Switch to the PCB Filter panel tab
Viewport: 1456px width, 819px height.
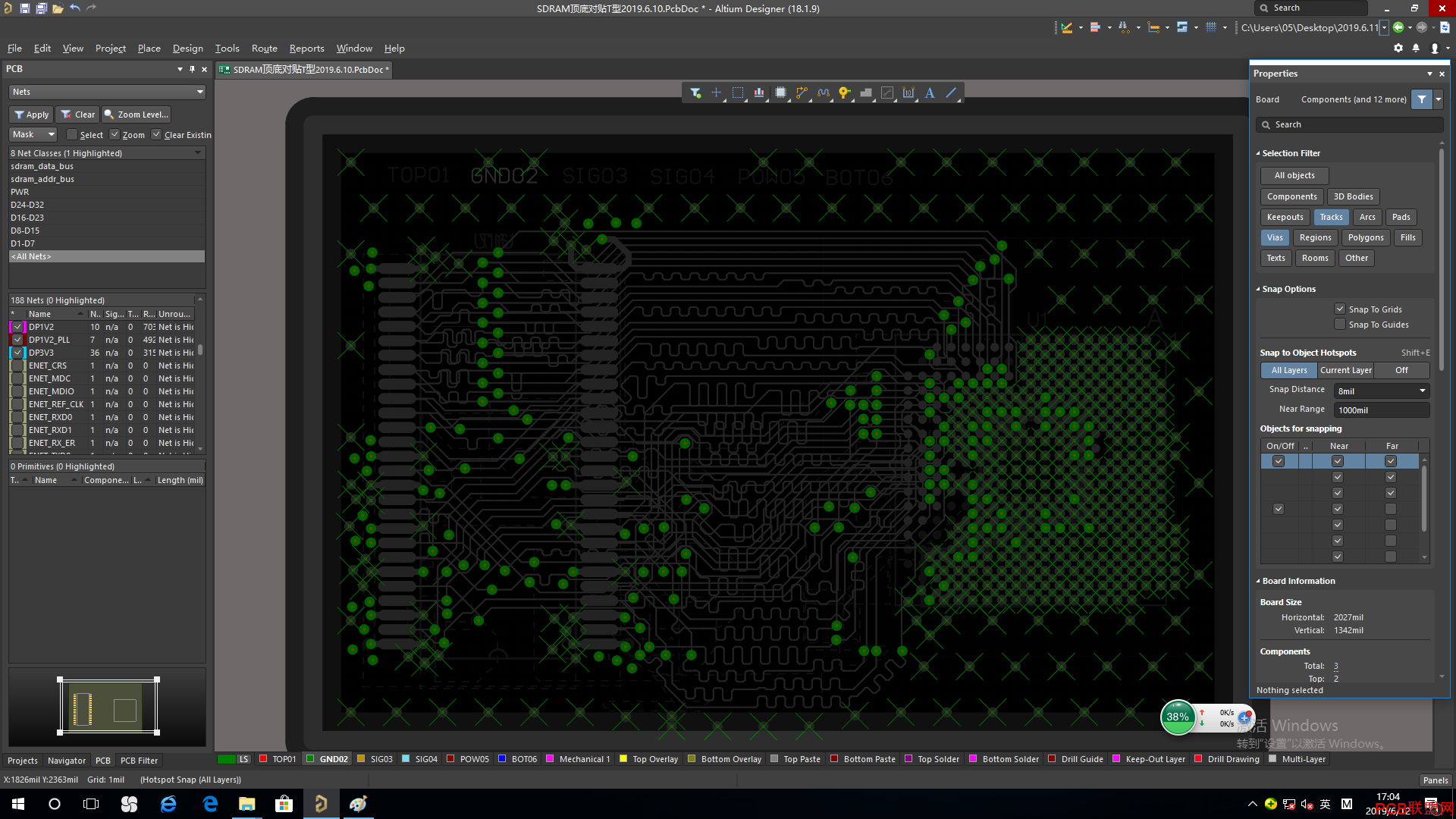pos(140,761)
